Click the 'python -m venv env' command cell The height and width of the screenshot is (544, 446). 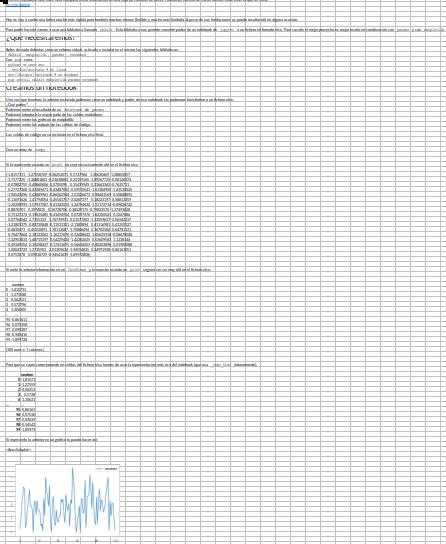[x=26, y=65]
